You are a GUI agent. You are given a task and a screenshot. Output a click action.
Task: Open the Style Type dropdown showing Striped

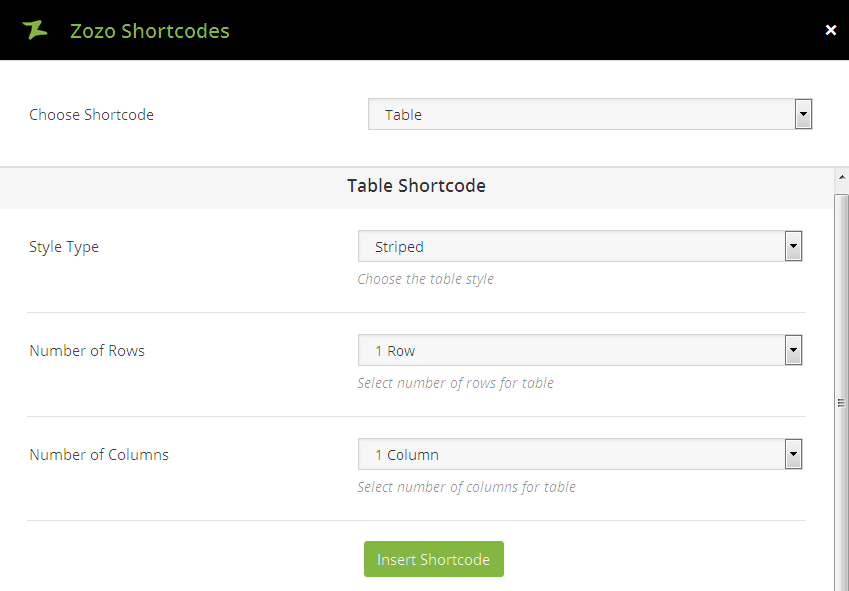pyautogui.click(x=571, y=246)
